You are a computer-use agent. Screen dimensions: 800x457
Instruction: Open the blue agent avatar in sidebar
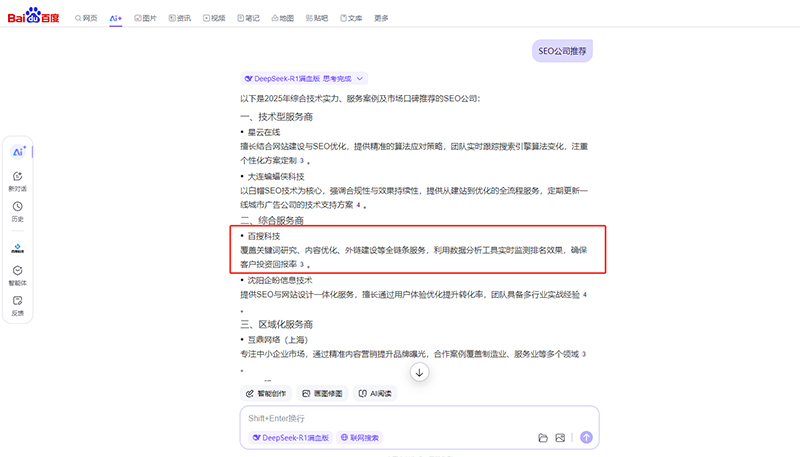pyautogui.click(x=17, y=248)
